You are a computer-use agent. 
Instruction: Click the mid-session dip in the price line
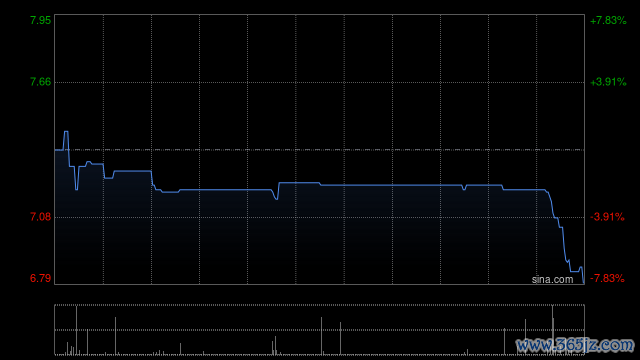(x=277, y=198)
